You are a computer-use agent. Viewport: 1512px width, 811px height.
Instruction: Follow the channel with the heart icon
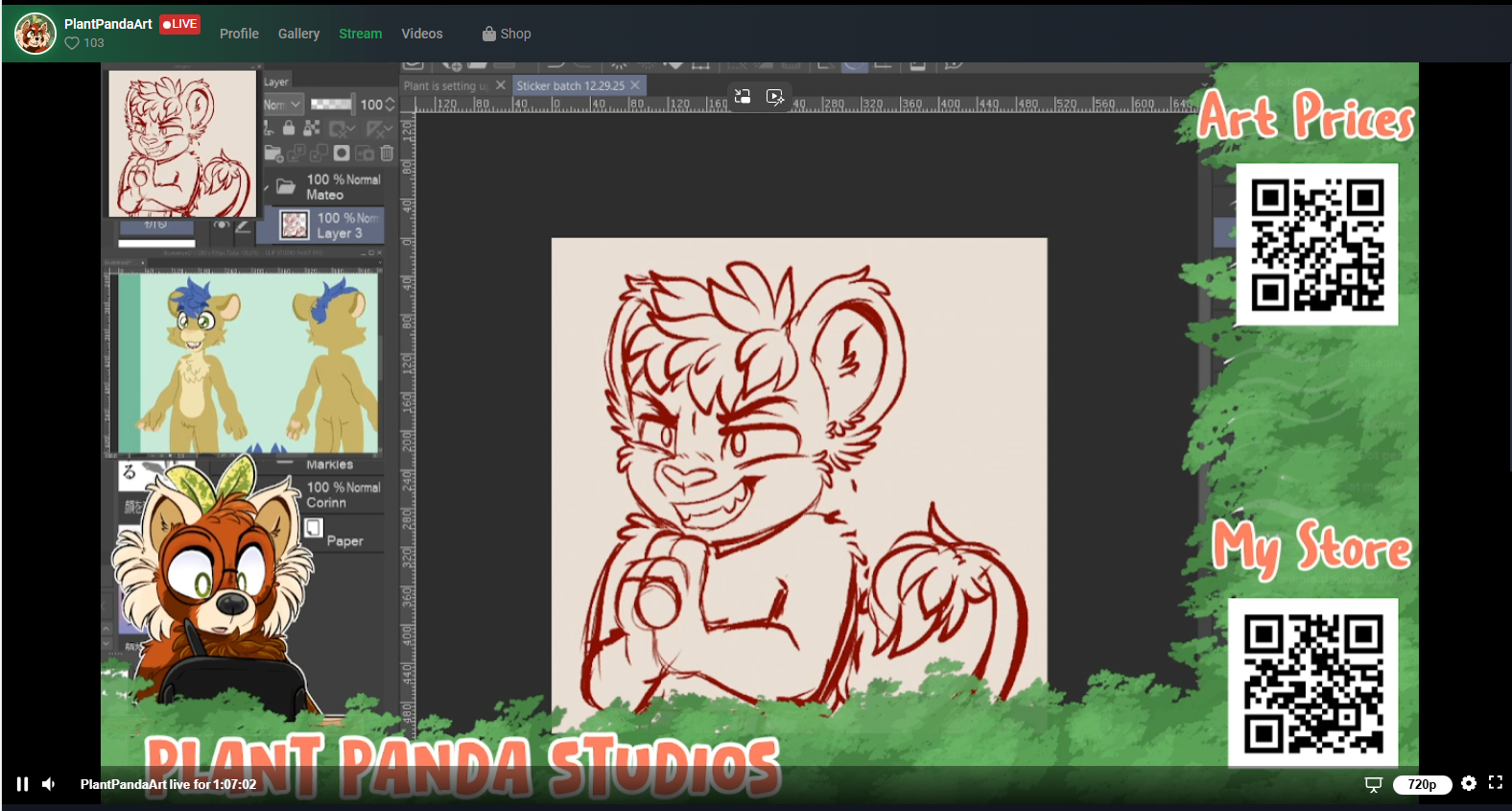click(72, 43)
